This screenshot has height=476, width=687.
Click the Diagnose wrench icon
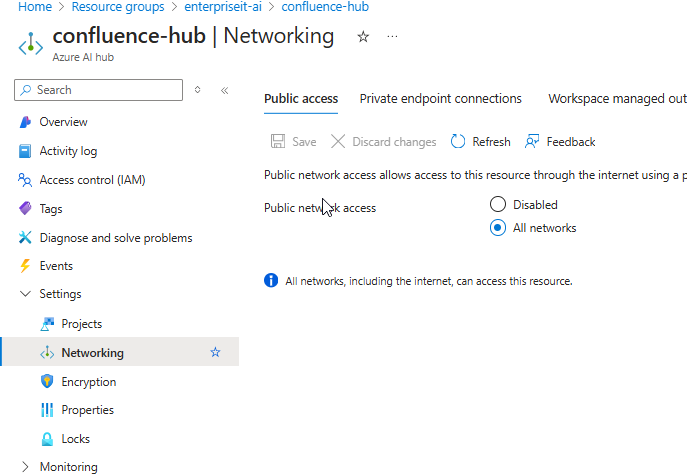click(25, 238)
